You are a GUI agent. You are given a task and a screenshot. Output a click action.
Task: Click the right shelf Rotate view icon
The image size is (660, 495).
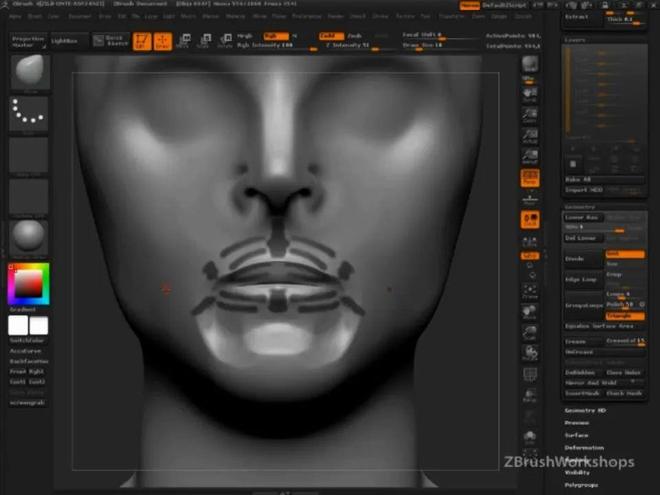530,353
